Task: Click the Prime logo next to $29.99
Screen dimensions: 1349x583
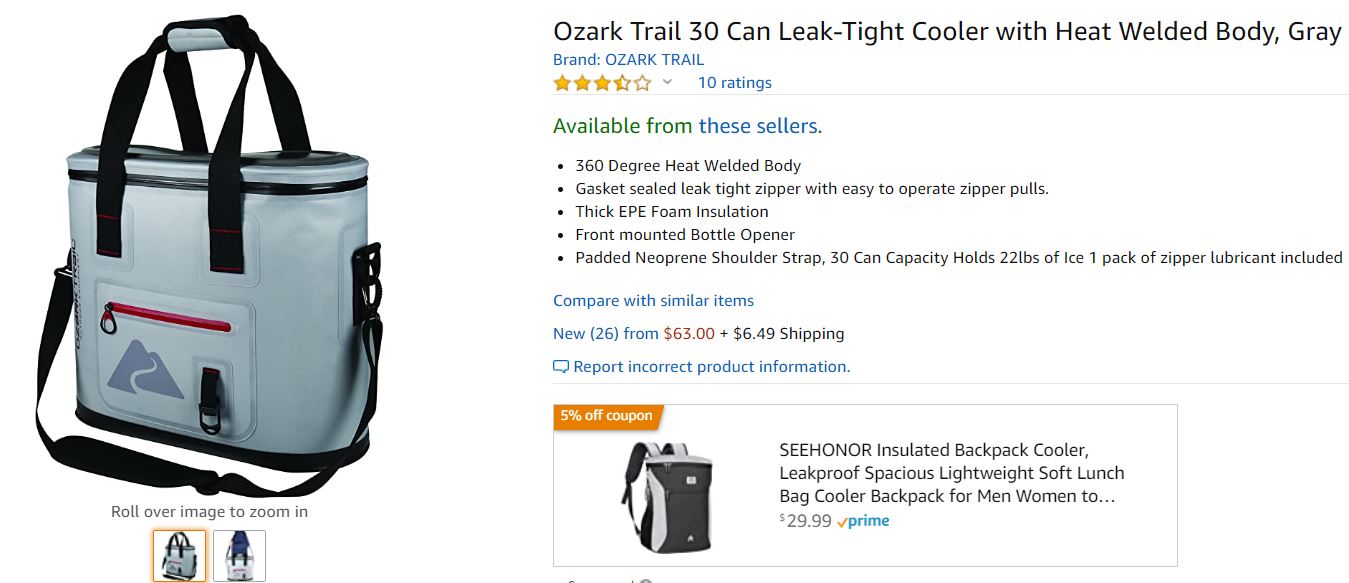Action: coord(866,520)
